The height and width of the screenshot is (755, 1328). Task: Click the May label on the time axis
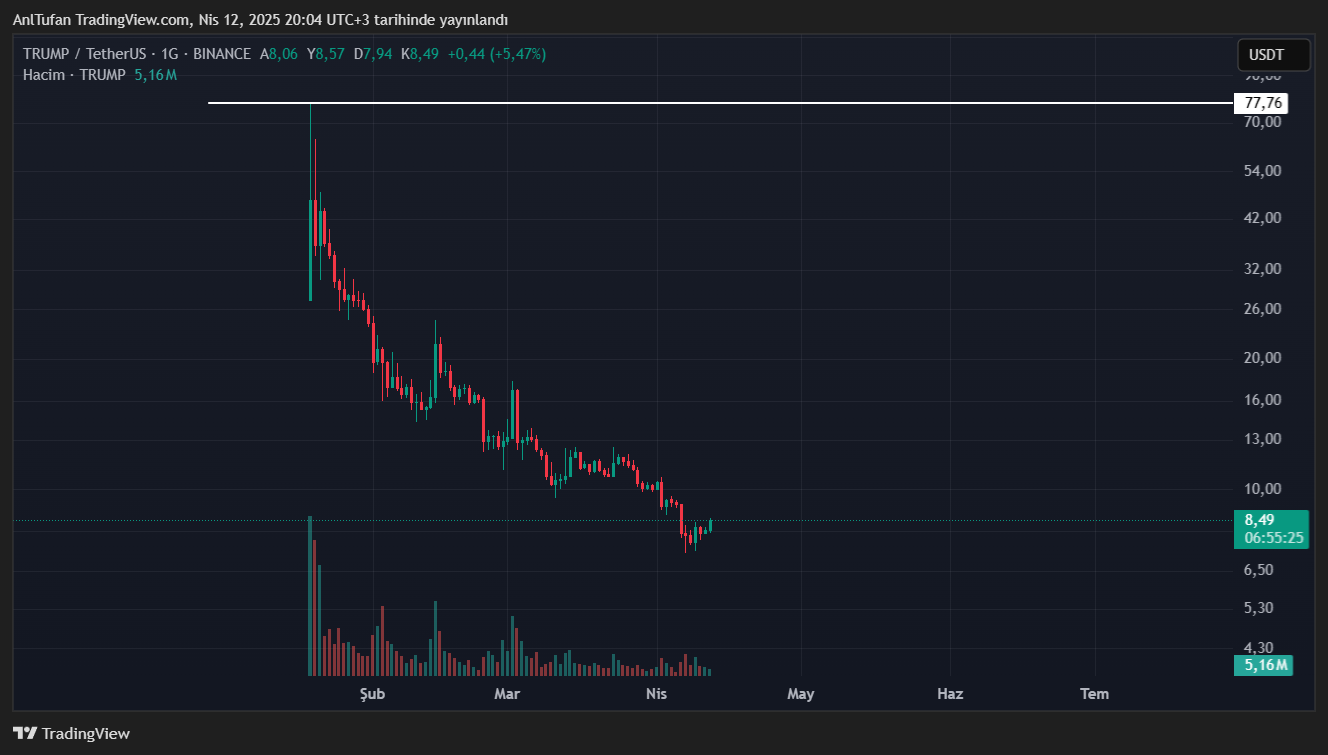tap(801, 693)
